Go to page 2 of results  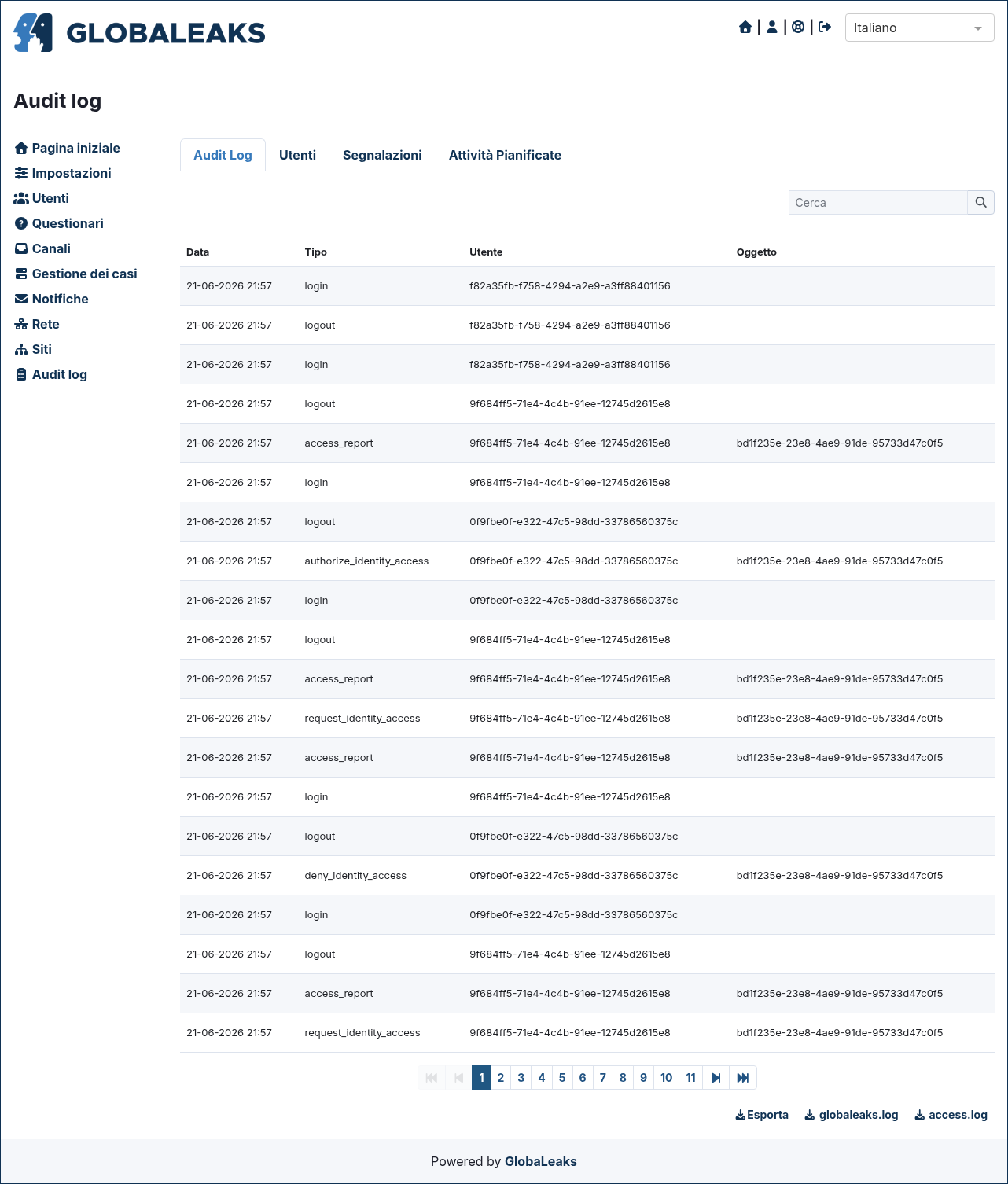(x=501, y=1078)
